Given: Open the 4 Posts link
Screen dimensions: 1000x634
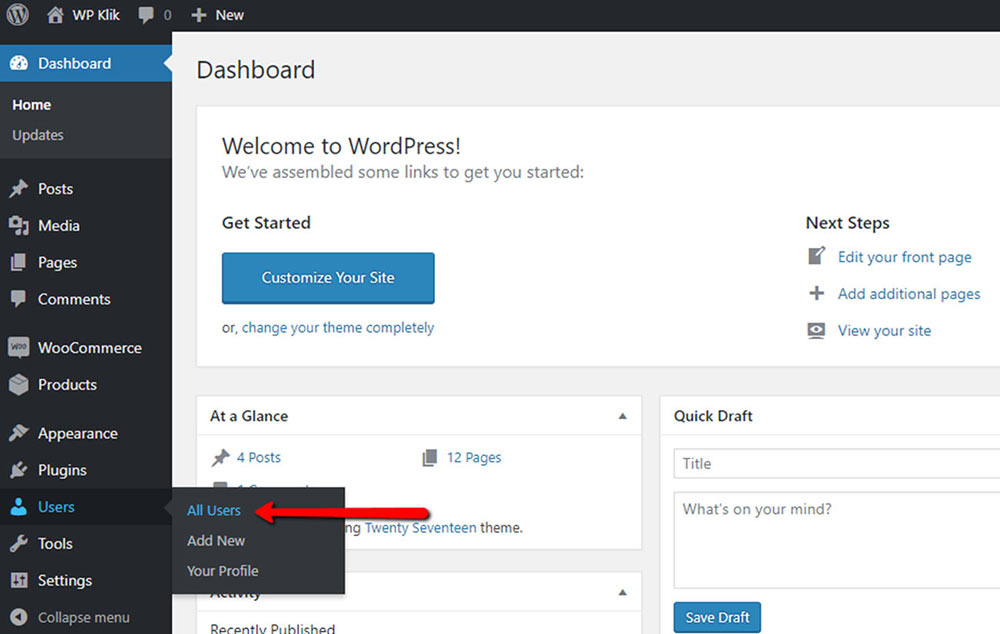Looking at the screenshot, I should pos(259,457).
